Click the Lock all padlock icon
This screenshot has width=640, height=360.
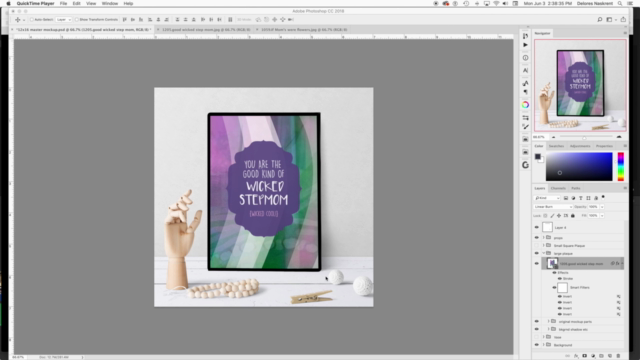[x=573, y=216]
